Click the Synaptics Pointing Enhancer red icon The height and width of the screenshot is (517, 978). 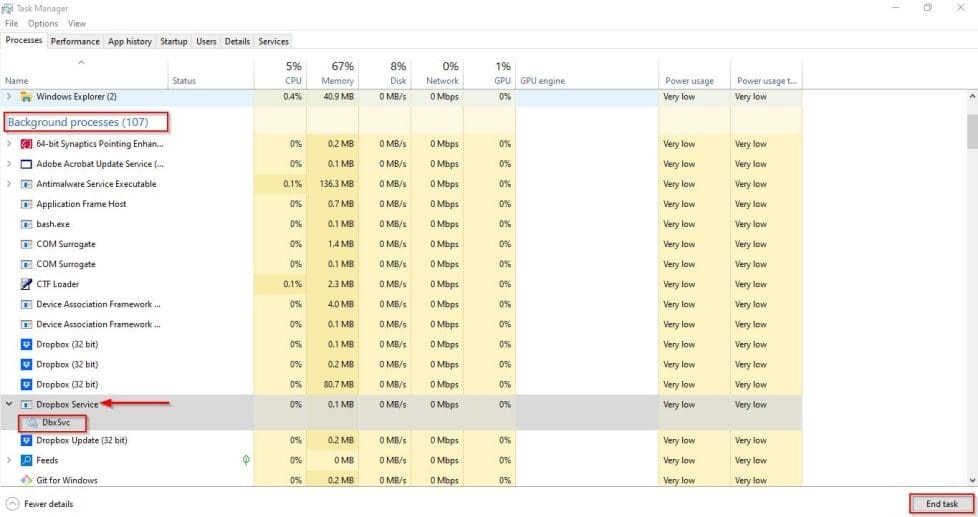(26, 144)
